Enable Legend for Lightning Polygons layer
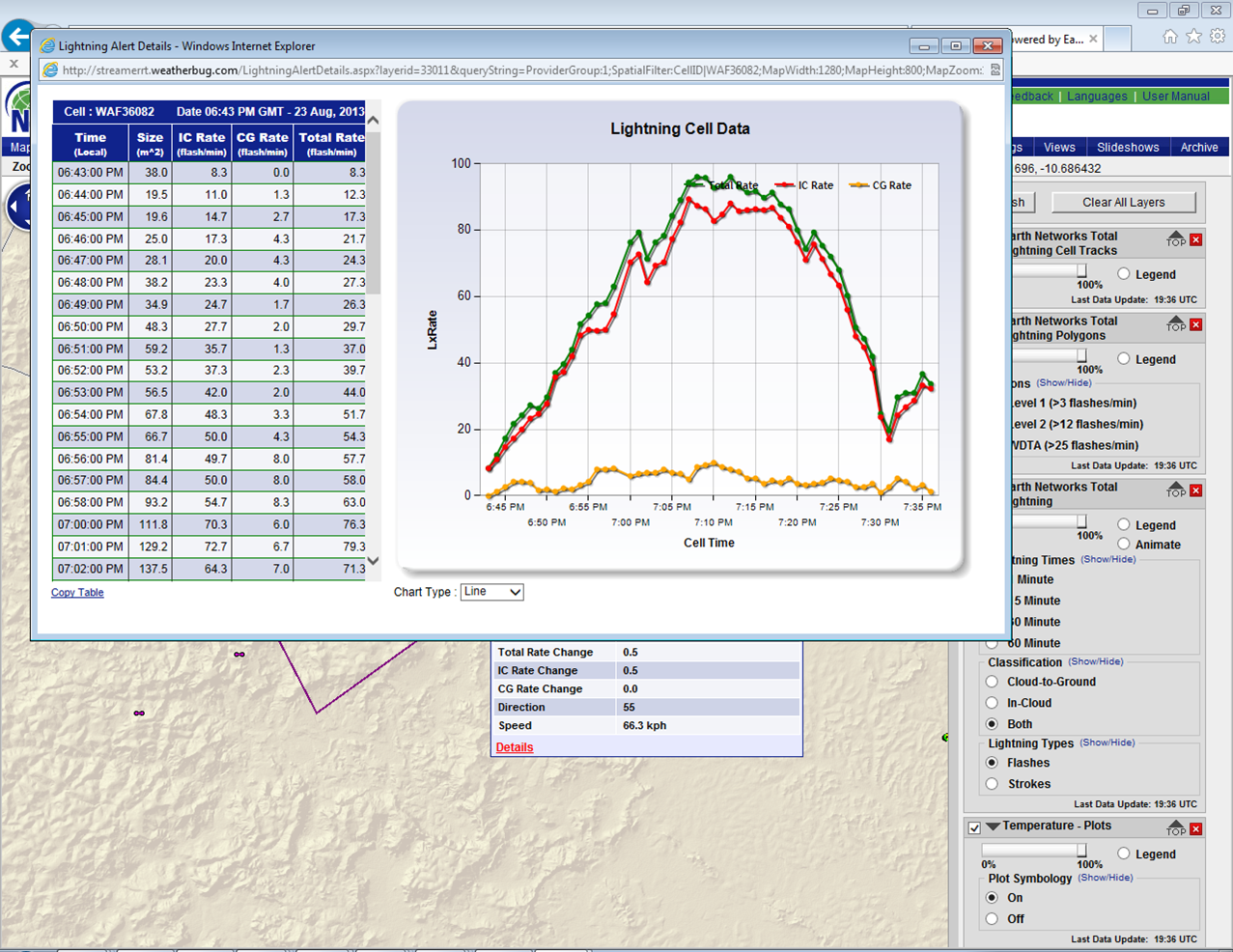The width and height of the screenshot is (1233, 952). tap(1124, 359)
